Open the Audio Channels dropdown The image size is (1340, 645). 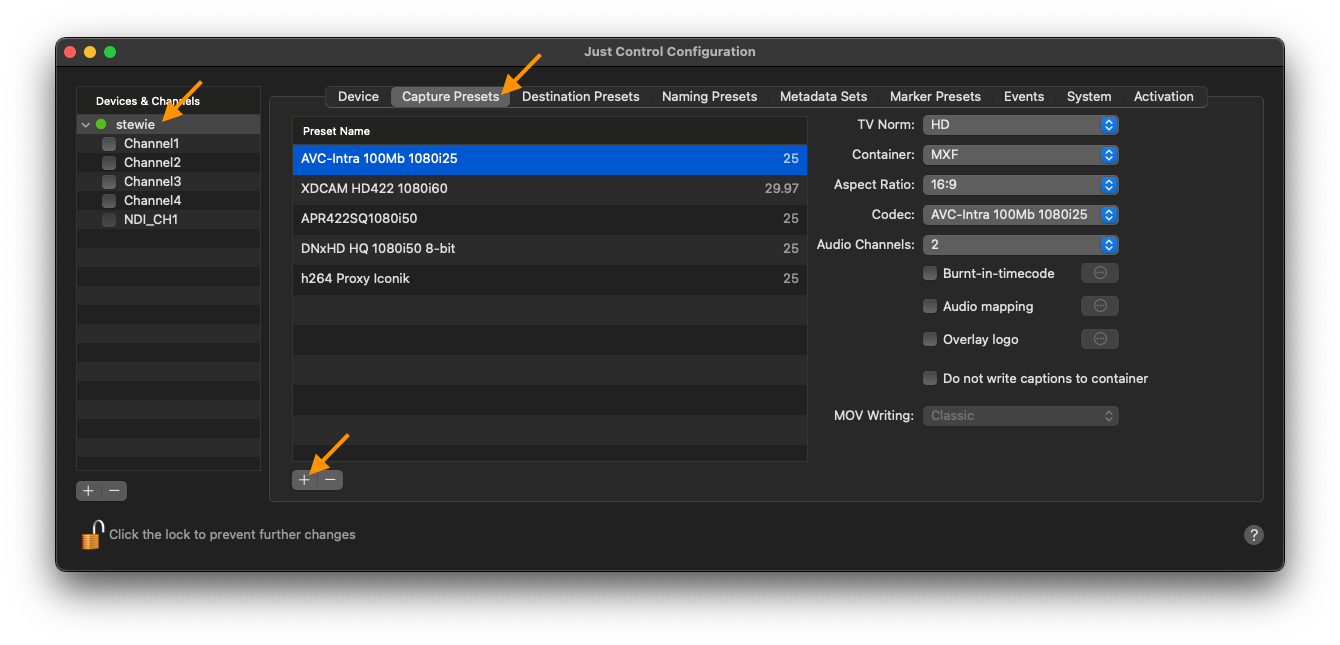(1020, 245)
